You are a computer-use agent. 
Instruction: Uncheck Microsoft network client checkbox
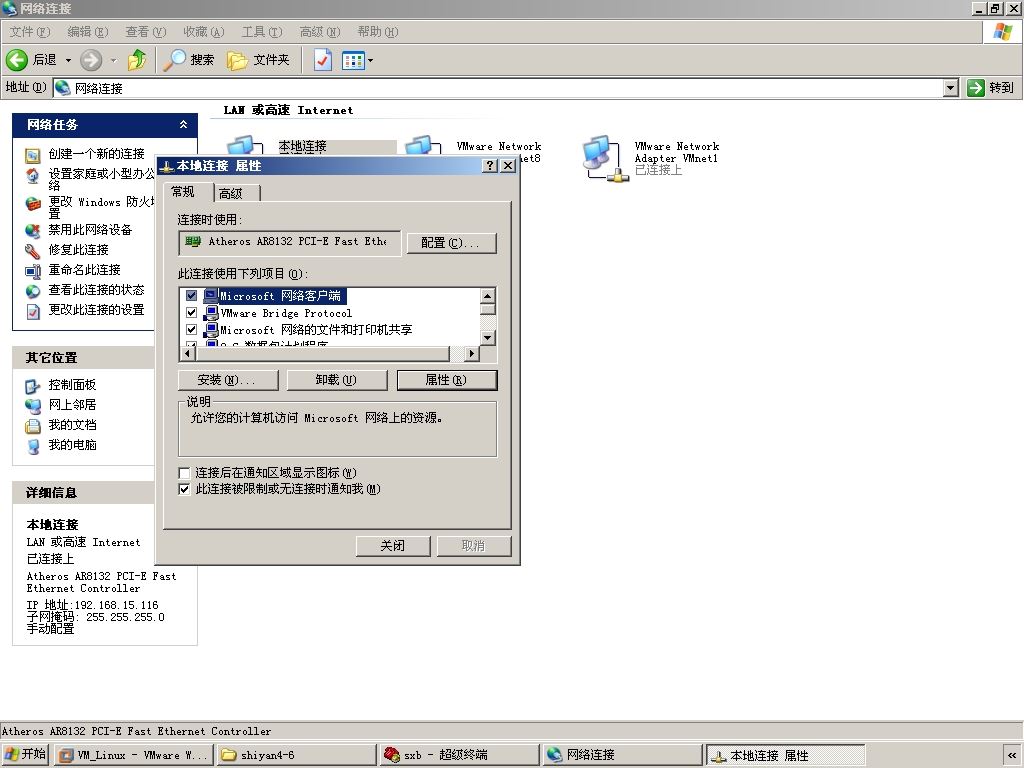point(191,296)
